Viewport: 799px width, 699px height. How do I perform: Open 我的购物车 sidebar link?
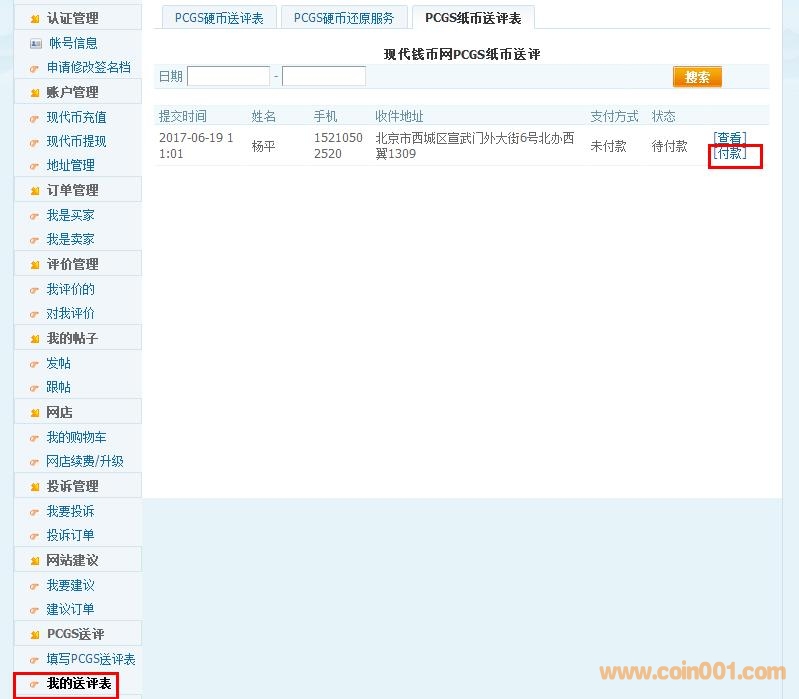click(76, 437)
